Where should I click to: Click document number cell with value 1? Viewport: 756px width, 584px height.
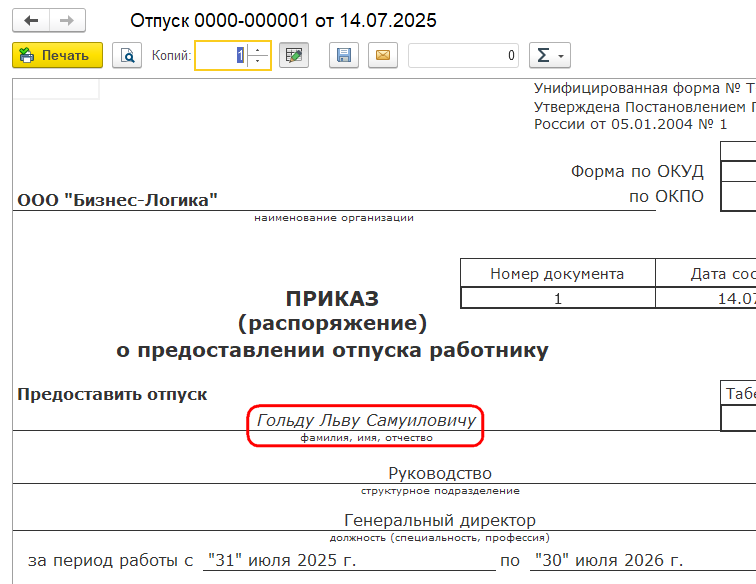point(557,299)
